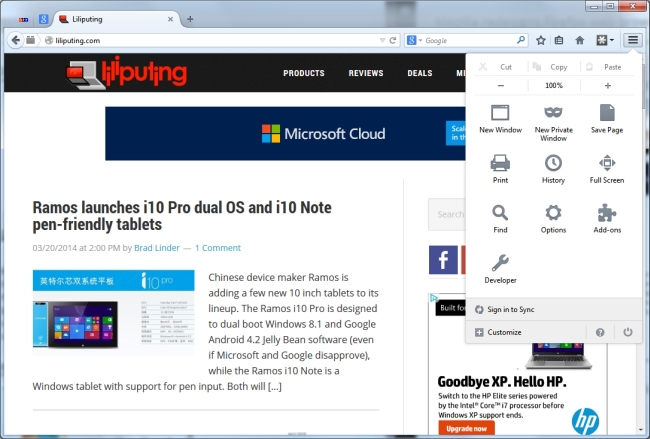The image size is (650, 439).
Task: Enter Full Screen mode
Action: click(x=607, y=169)
